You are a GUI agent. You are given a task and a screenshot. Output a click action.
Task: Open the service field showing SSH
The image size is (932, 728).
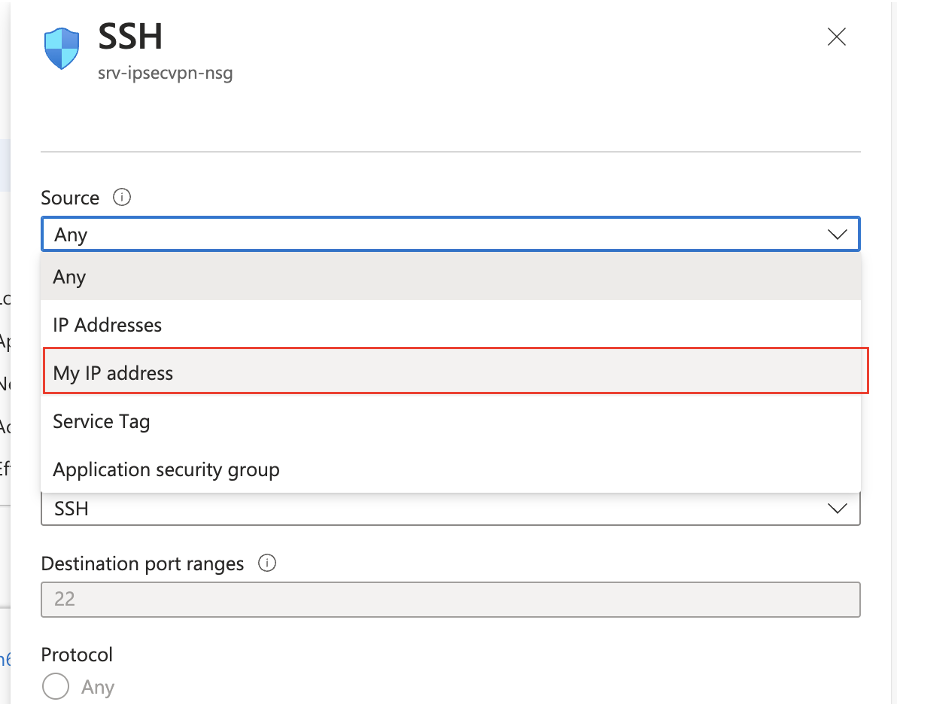[451, 509]
